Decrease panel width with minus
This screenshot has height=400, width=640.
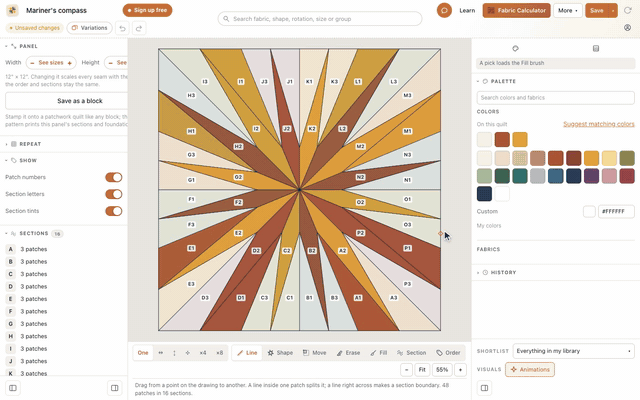pos(32,63)
